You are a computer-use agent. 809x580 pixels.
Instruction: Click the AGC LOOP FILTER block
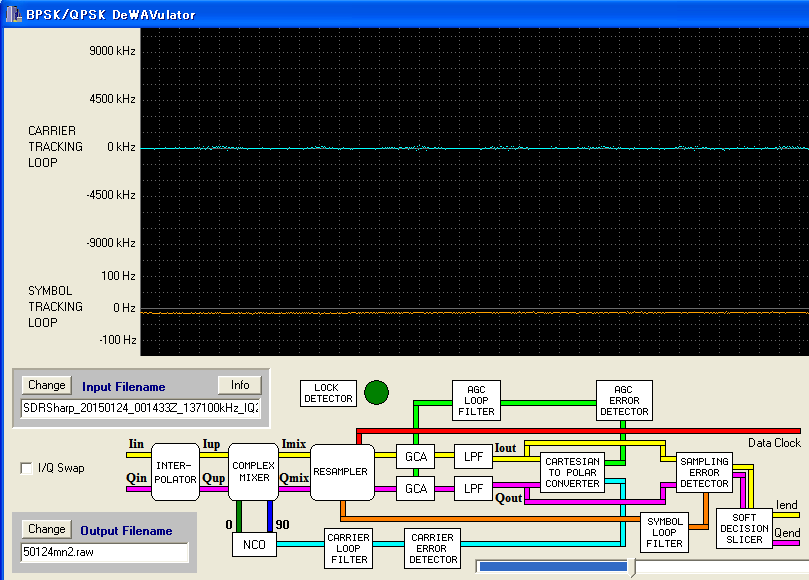(476, 400)
